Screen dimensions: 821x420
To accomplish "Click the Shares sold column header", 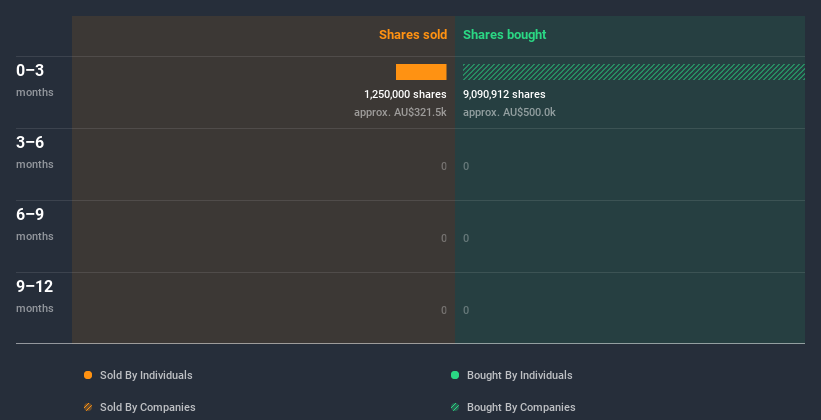I will point(413,35).
